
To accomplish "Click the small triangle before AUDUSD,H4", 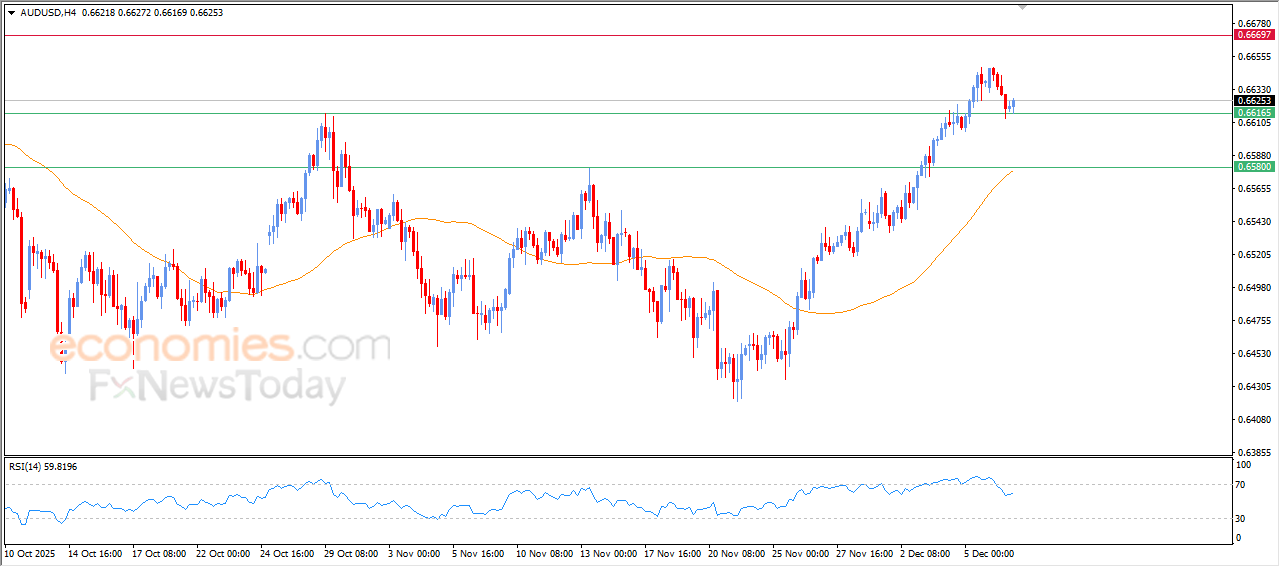I will click(12, 12).
